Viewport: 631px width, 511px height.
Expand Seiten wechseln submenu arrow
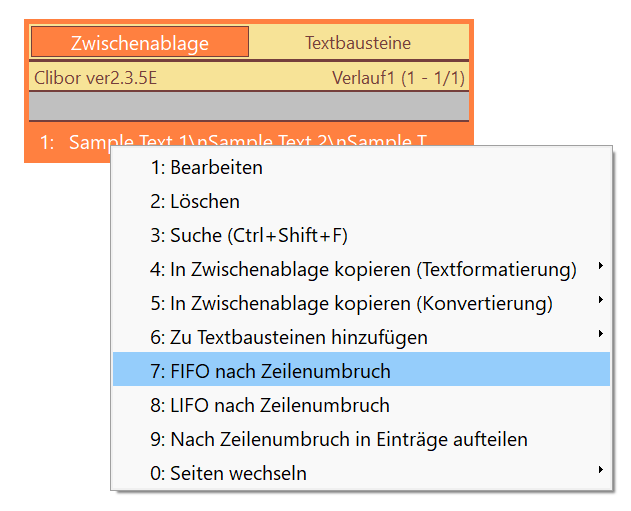(x=600, y=470)
